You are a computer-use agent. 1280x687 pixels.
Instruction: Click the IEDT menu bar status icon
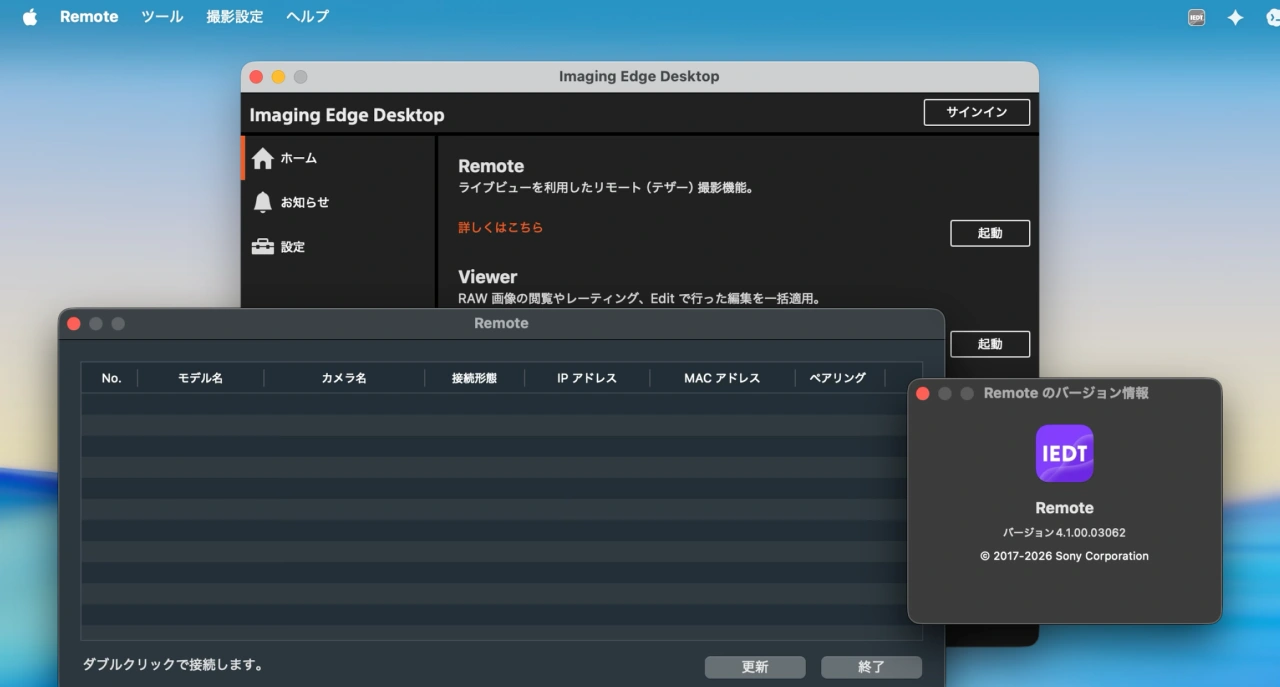click(x=1196, y=17)
